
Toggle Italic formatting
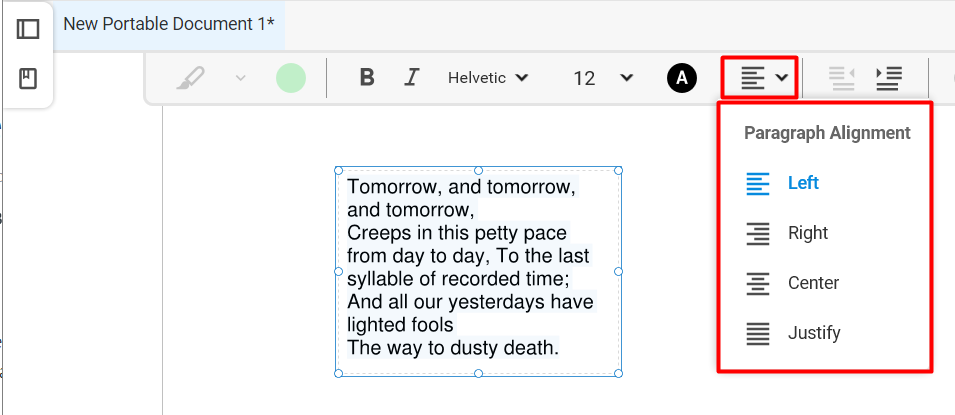click(412, 78)
